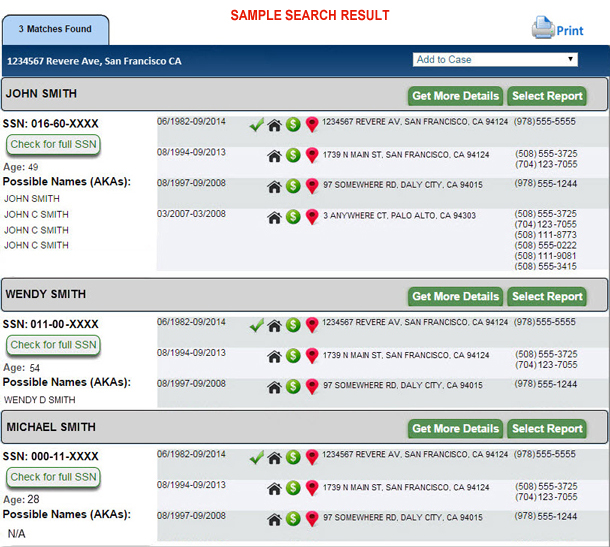Click phone number (508) 111-9081
Screen dimensions: 610x547
pos(545,256)
